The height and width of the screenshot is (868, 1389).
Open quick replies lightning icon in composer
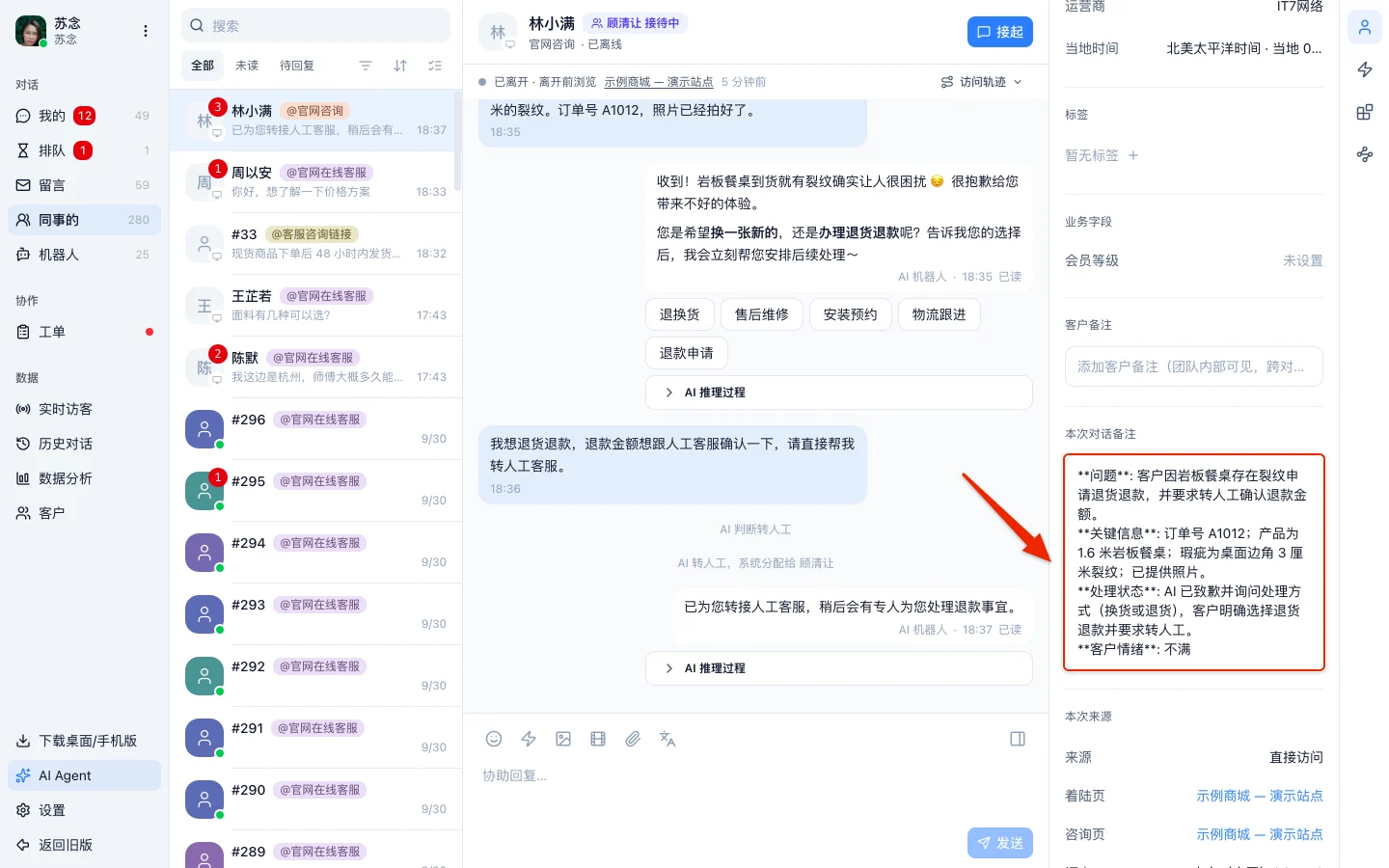[x=529, y=739]
